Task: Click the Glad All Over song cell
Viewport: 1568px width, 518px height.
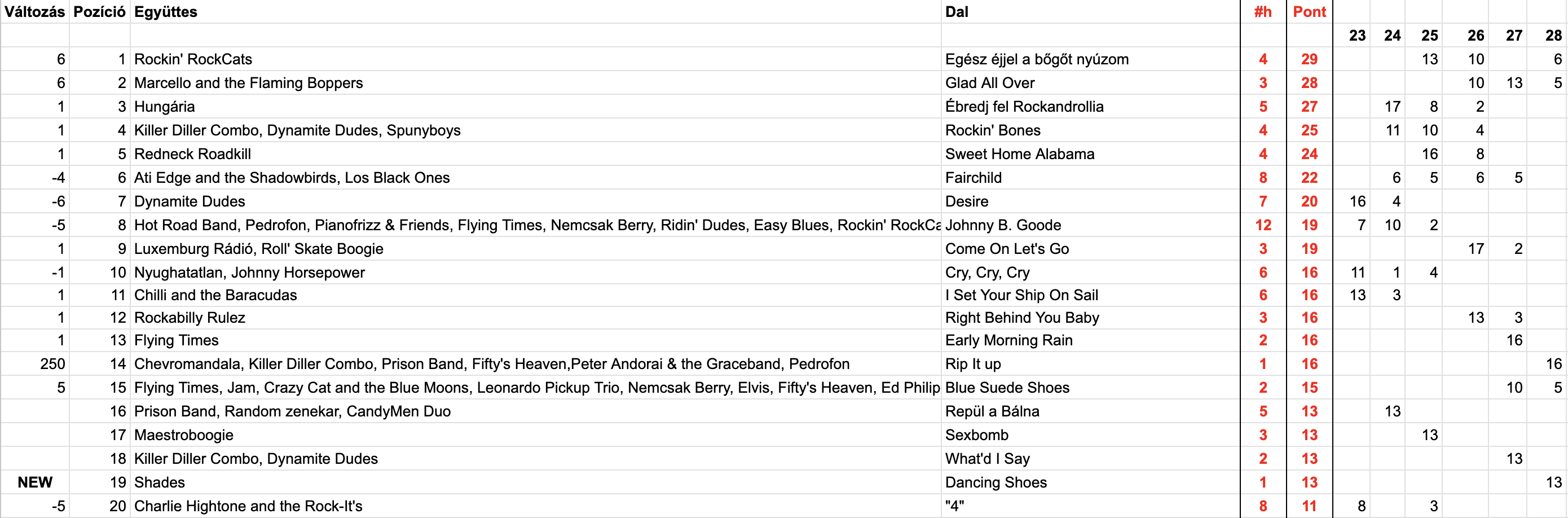Action: pyautogui.click(x=990, y=83)
